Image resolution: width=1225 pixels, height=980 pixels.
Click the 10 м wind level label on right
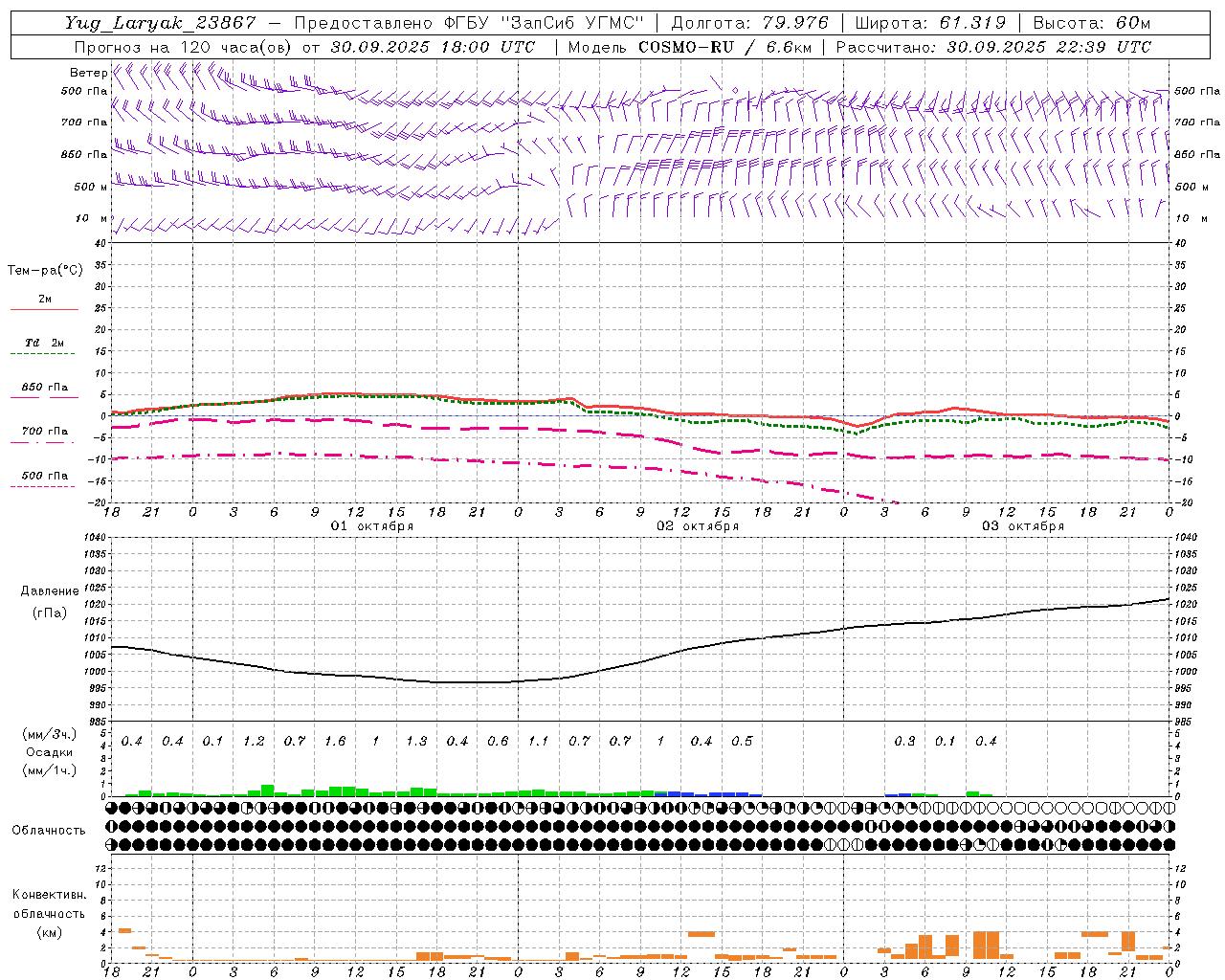pyautogui.click(x=1192, y=219)
